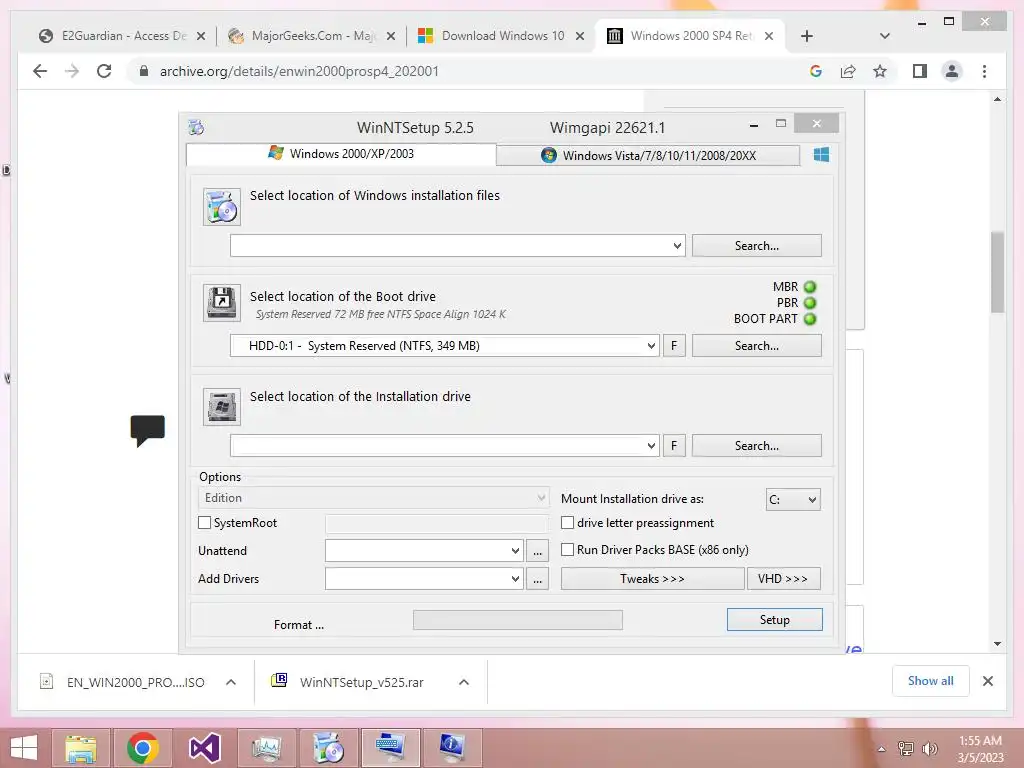Browse for Add Drivers with ... button

pyautogui.click(x=537, y=579)
